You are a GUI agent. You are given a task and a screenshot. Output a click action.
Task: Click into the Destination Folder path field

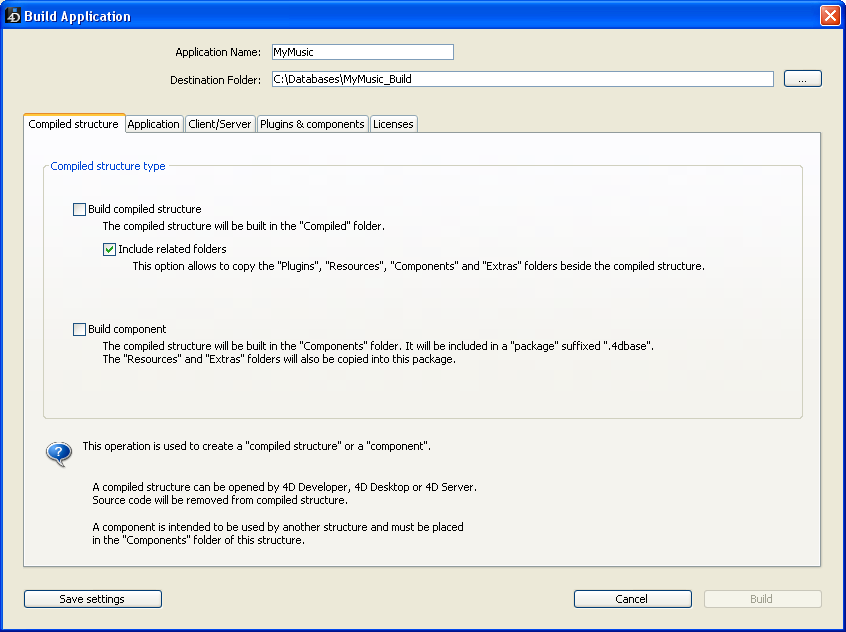coord(522,79)
